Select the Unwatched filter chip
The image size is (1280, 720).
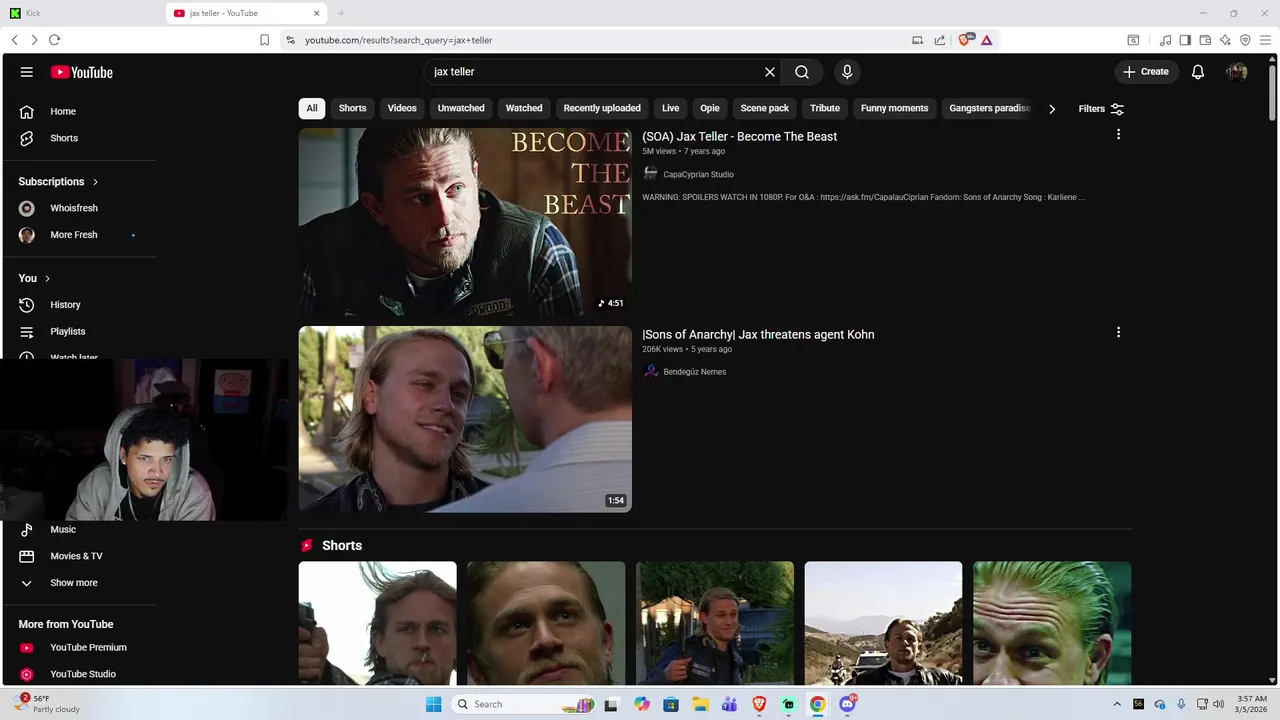[461, 108]
